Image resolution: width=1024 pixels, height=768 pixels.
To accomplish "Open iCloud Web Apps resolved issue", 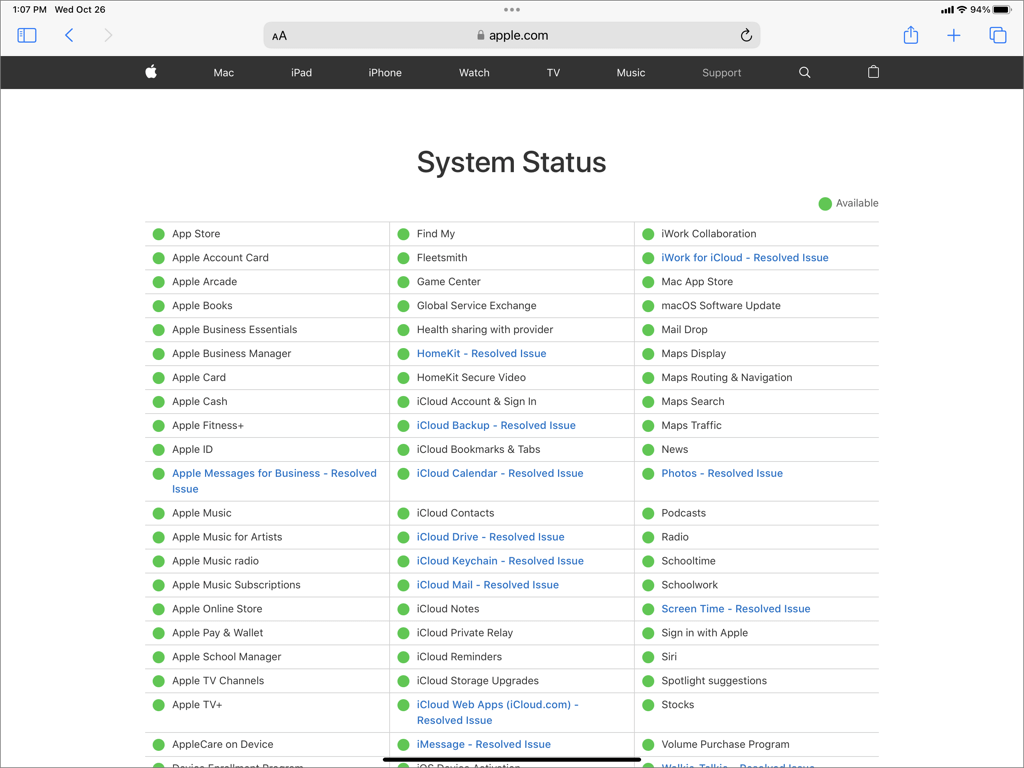I will click(498, 712).
